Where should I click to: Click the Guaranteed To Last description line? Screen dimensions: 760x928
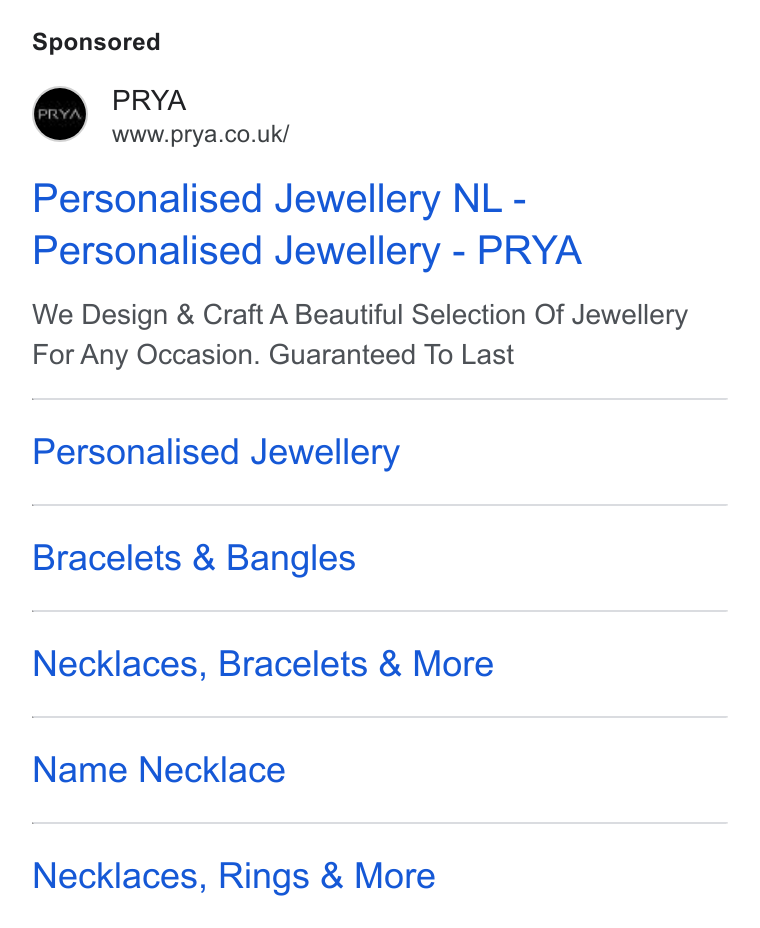[273, 355]
